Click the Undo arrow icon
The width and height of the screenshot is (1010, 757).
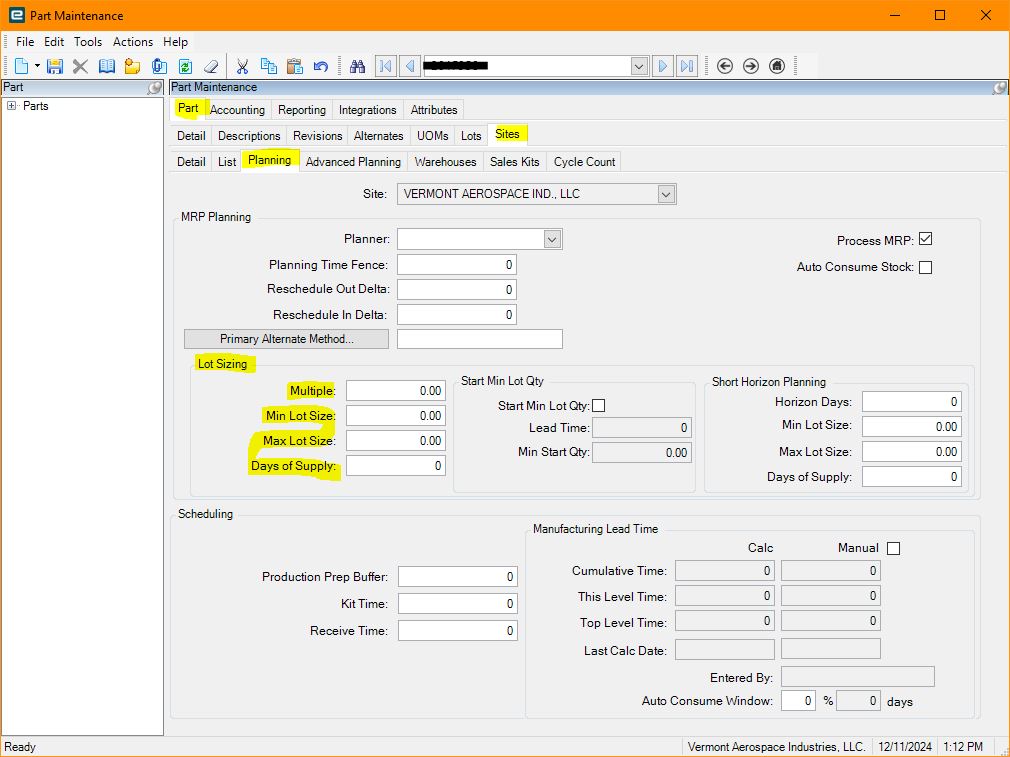point(320,66)
